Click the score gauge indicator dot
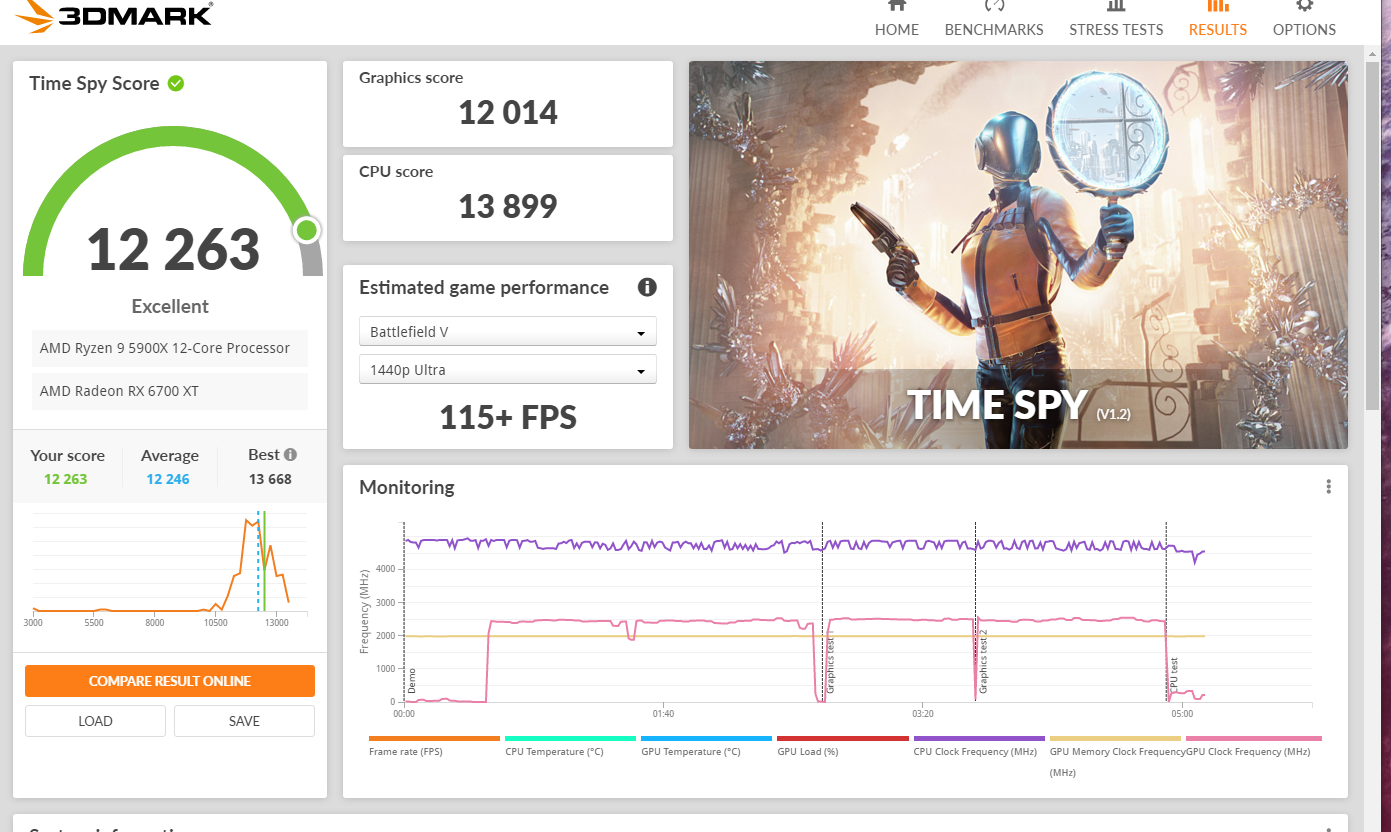This screenshot has height=832, width=1391. click(x=308, y=231)
